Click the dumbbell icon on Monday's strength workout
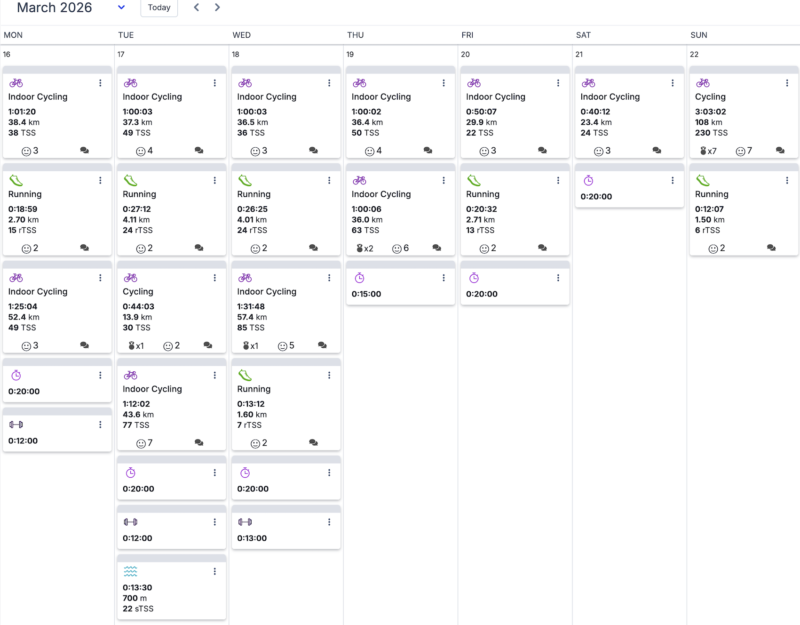The image size is (800, 625). tap(16, 425)
